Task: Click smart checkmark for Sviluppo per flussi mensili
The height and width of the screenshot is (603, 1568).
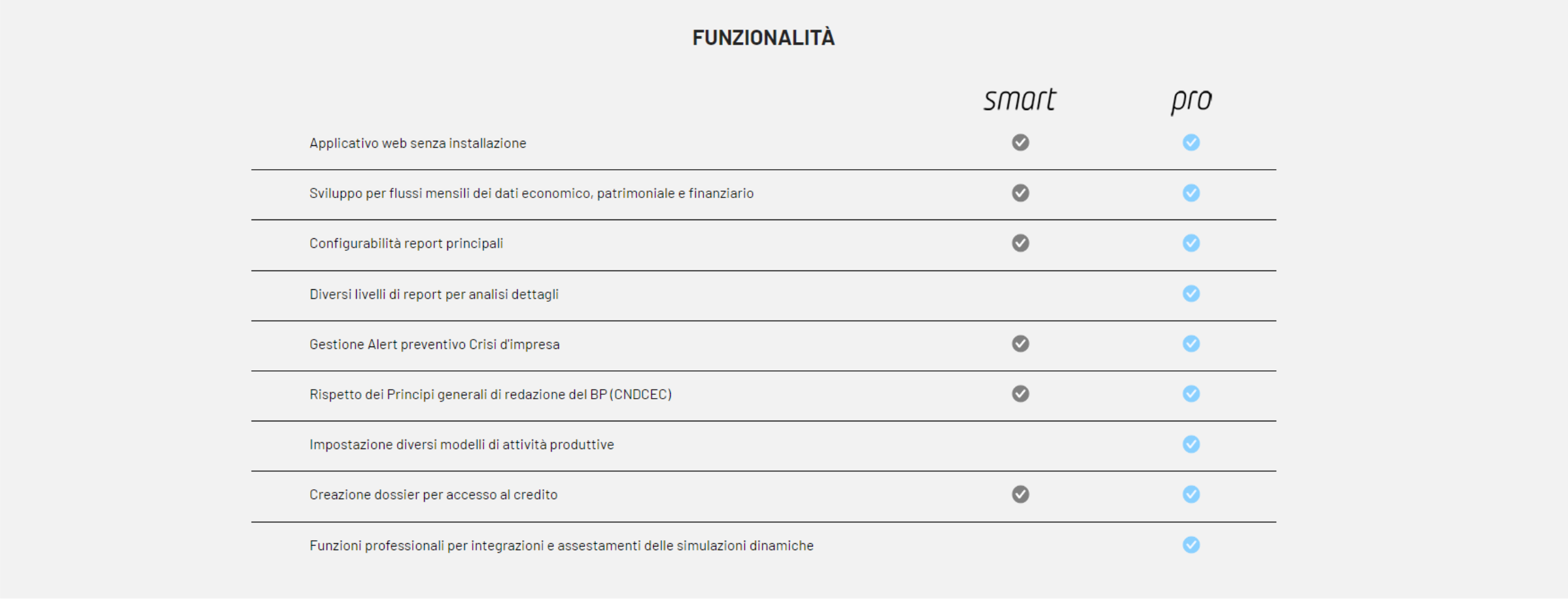Action: point(1021,193)
